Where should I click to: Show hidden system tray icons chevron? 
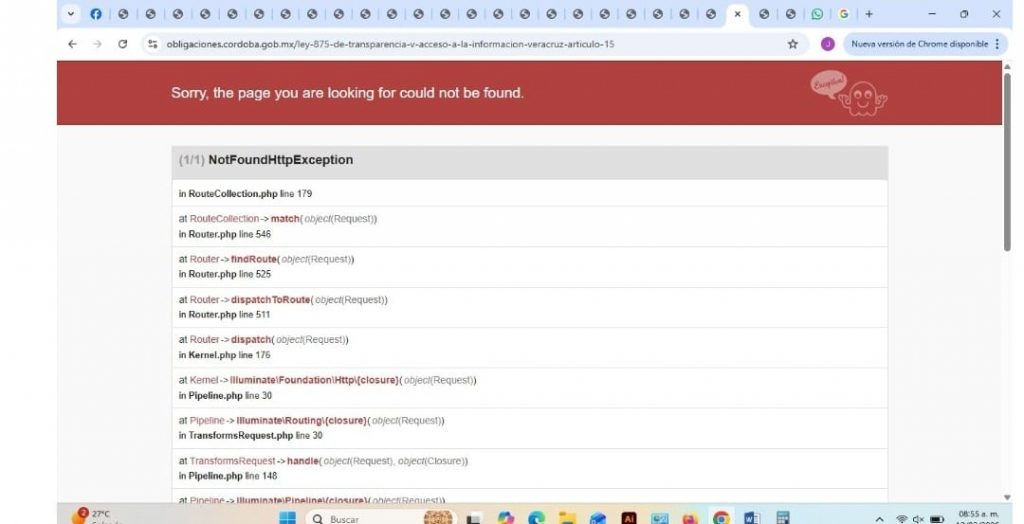coord(879,519)
